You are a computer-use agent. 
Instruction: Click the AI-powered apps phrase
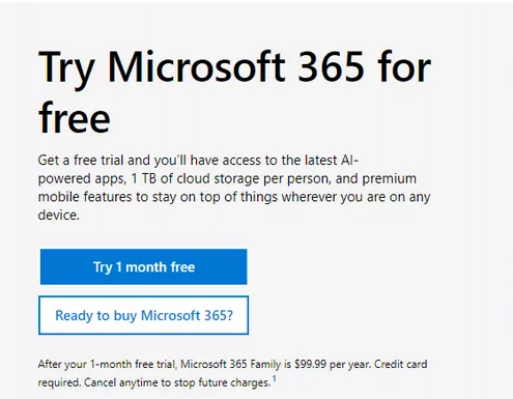coord(198,169)
